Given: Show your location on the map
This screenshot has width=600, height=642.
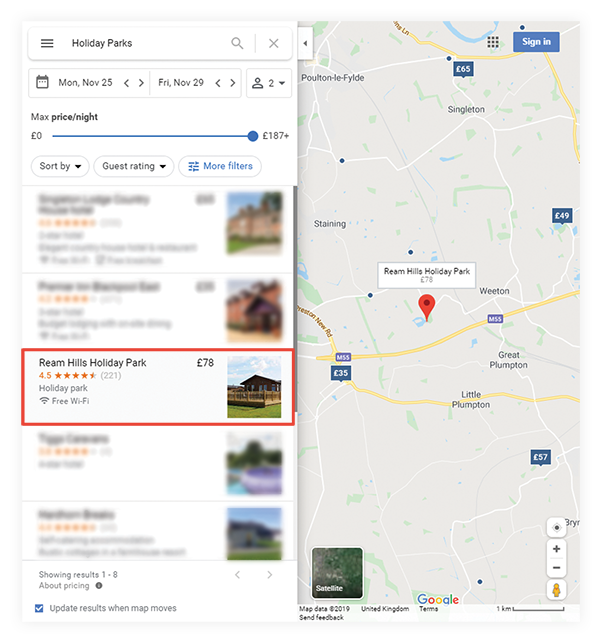Looking at the screenshot, I should click(557, 527).
